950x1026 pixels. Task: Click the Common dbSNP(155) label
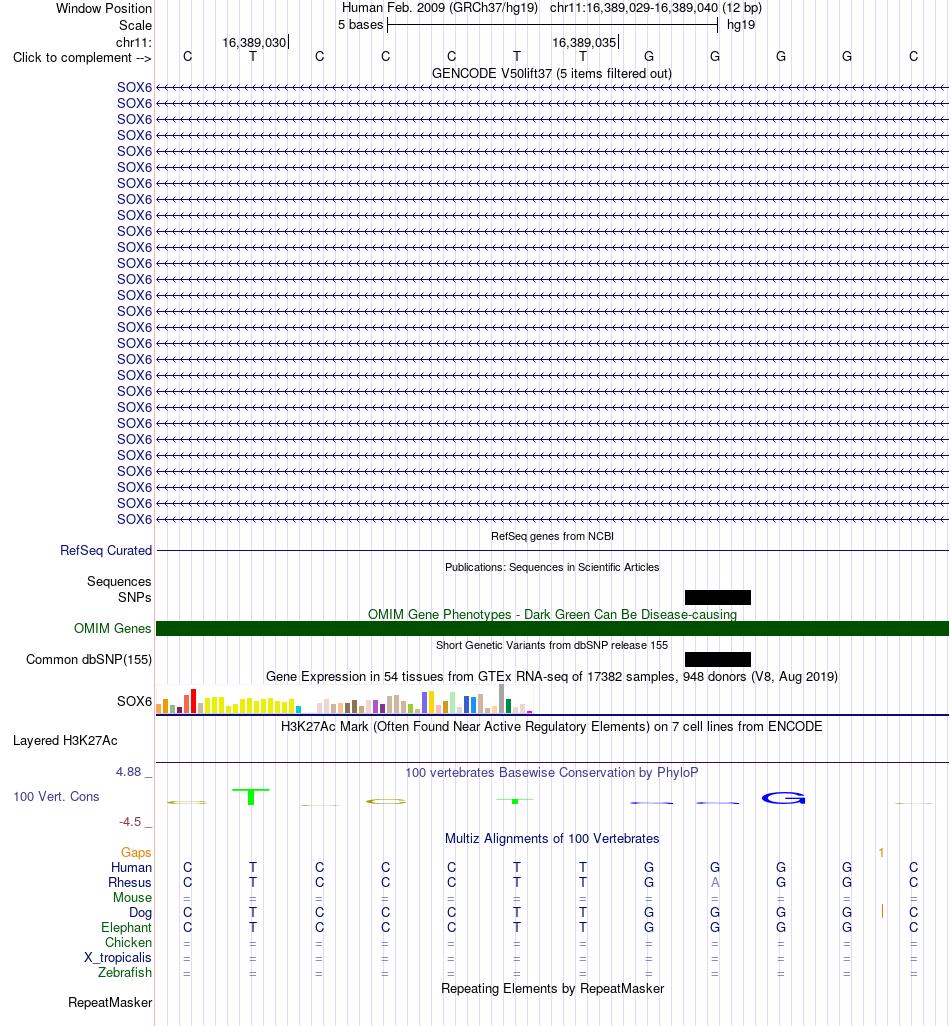pos(89,660)
